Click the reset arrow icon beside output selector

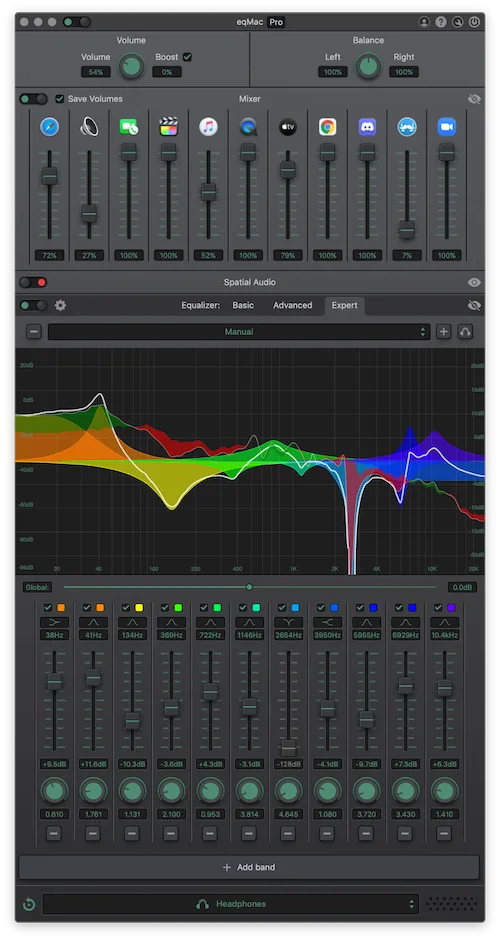(x=28, y=904)
